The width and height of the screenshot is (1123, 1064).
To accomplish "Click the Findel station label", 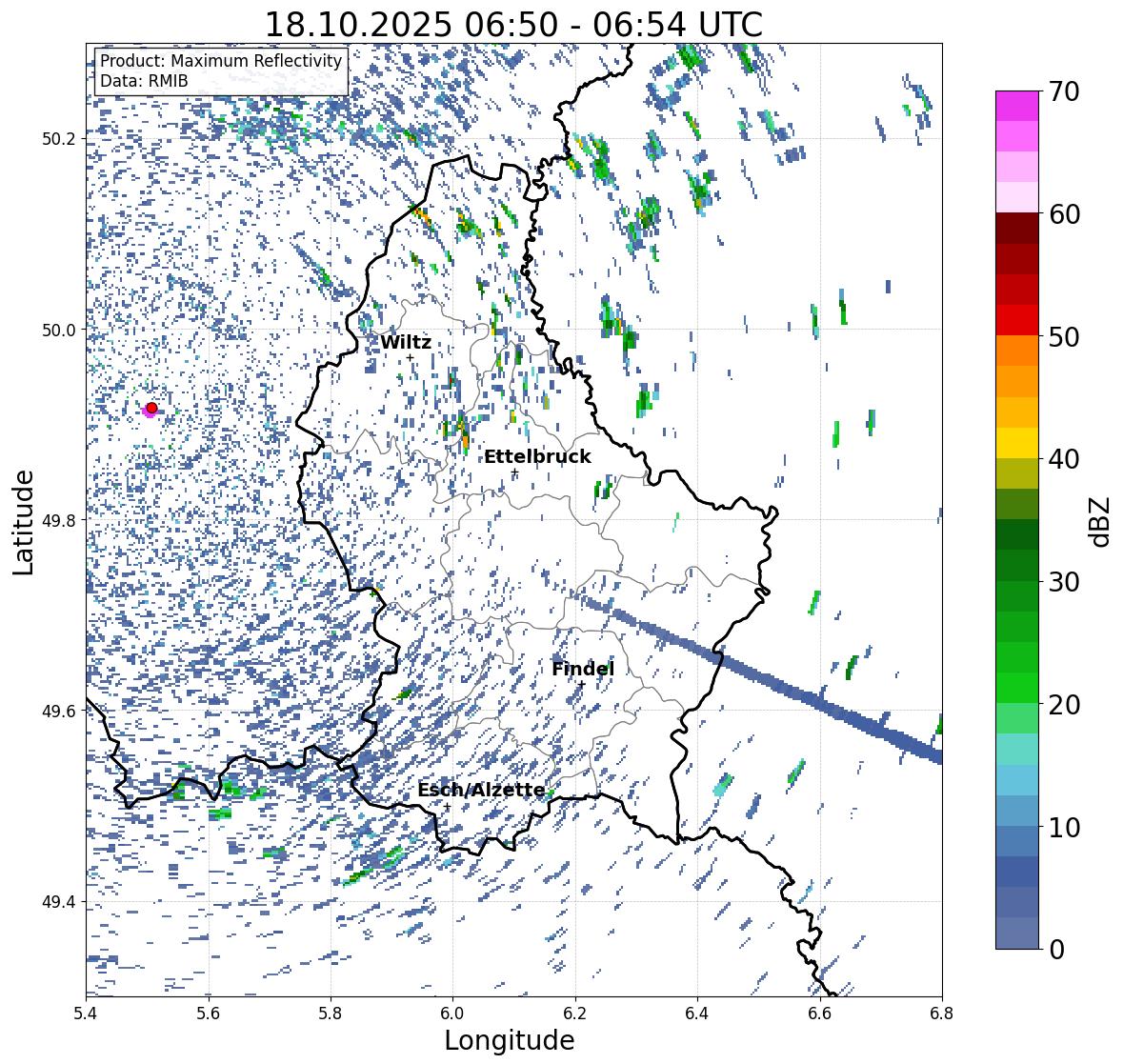I will pos(583,669).
